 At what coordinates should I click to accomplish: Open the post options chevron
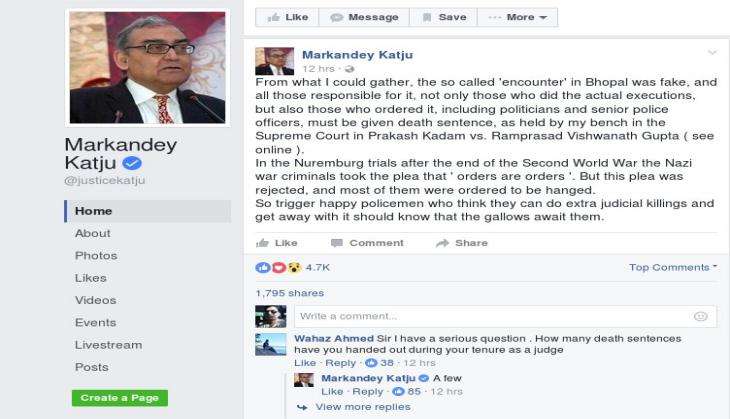coord(712,53)
